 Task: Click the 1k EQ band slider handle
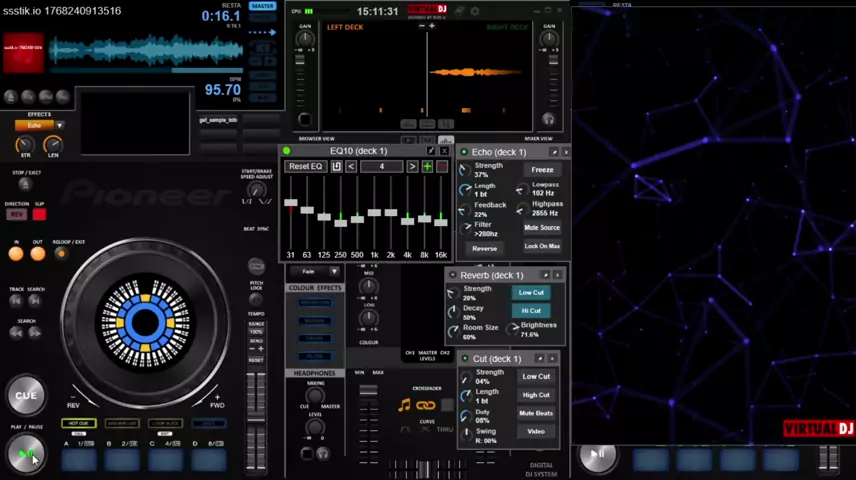pos(374,213)
